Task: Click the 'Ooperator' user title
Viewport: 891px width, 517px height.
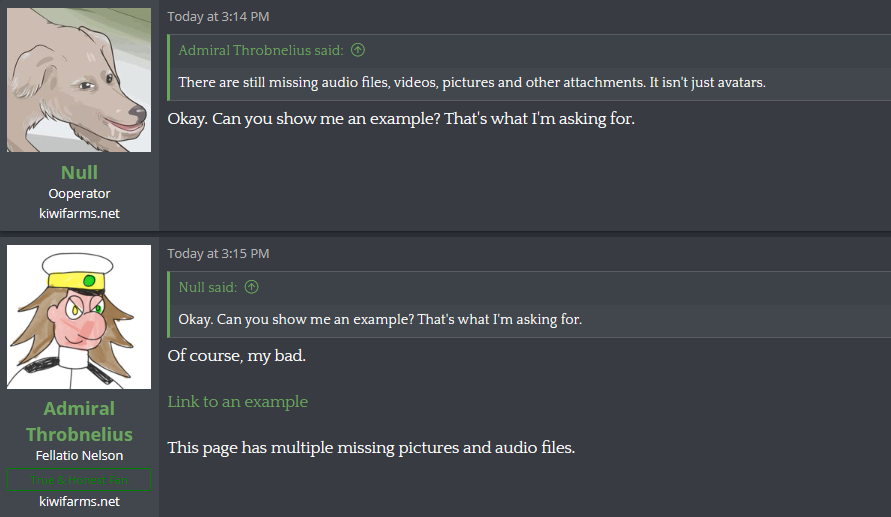Action: click(79, 194)
